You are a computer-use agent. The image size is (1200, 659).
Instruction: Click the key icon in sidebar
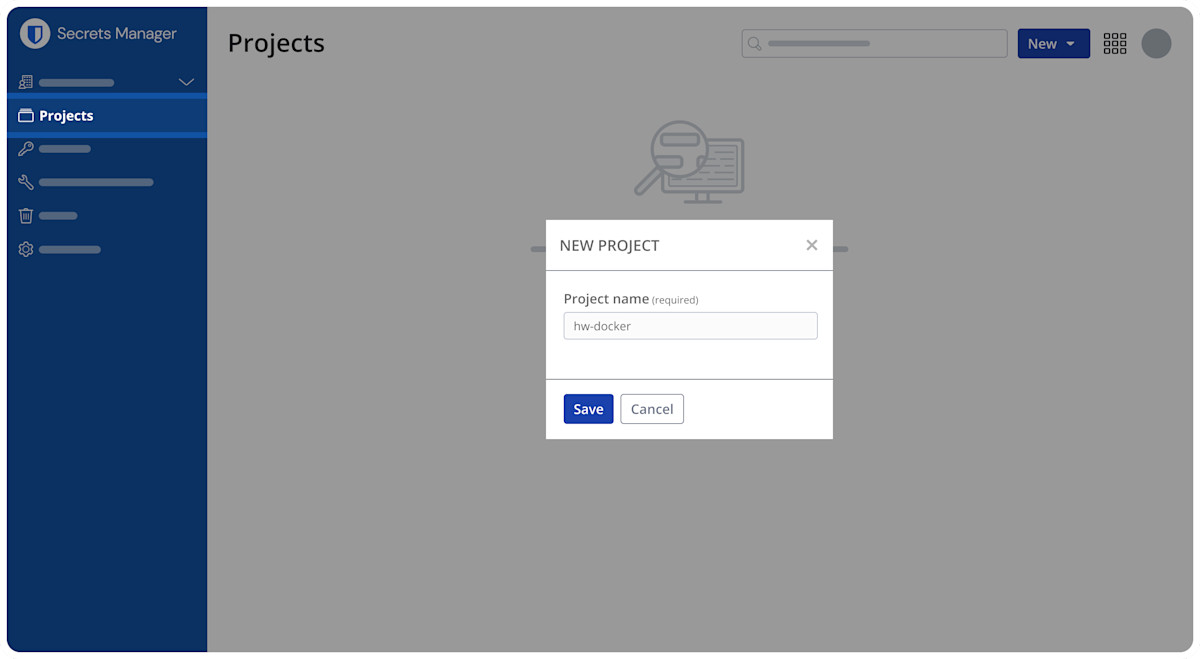[x=26, y=149]
